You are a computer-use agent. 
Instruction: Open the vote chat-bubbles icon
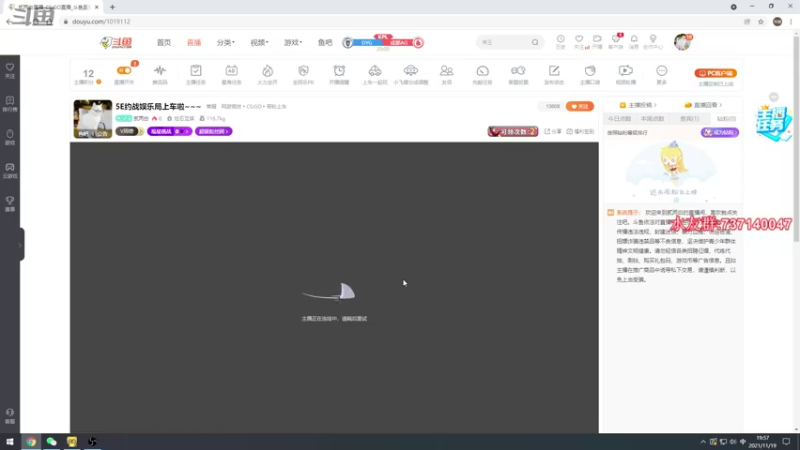click(518, 70)
